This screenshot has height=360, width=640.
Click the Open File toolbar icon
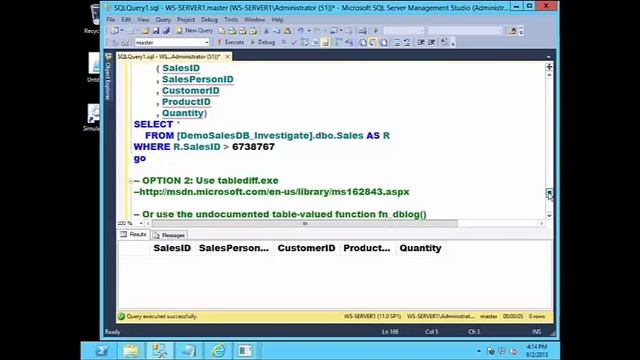[145, 31]
